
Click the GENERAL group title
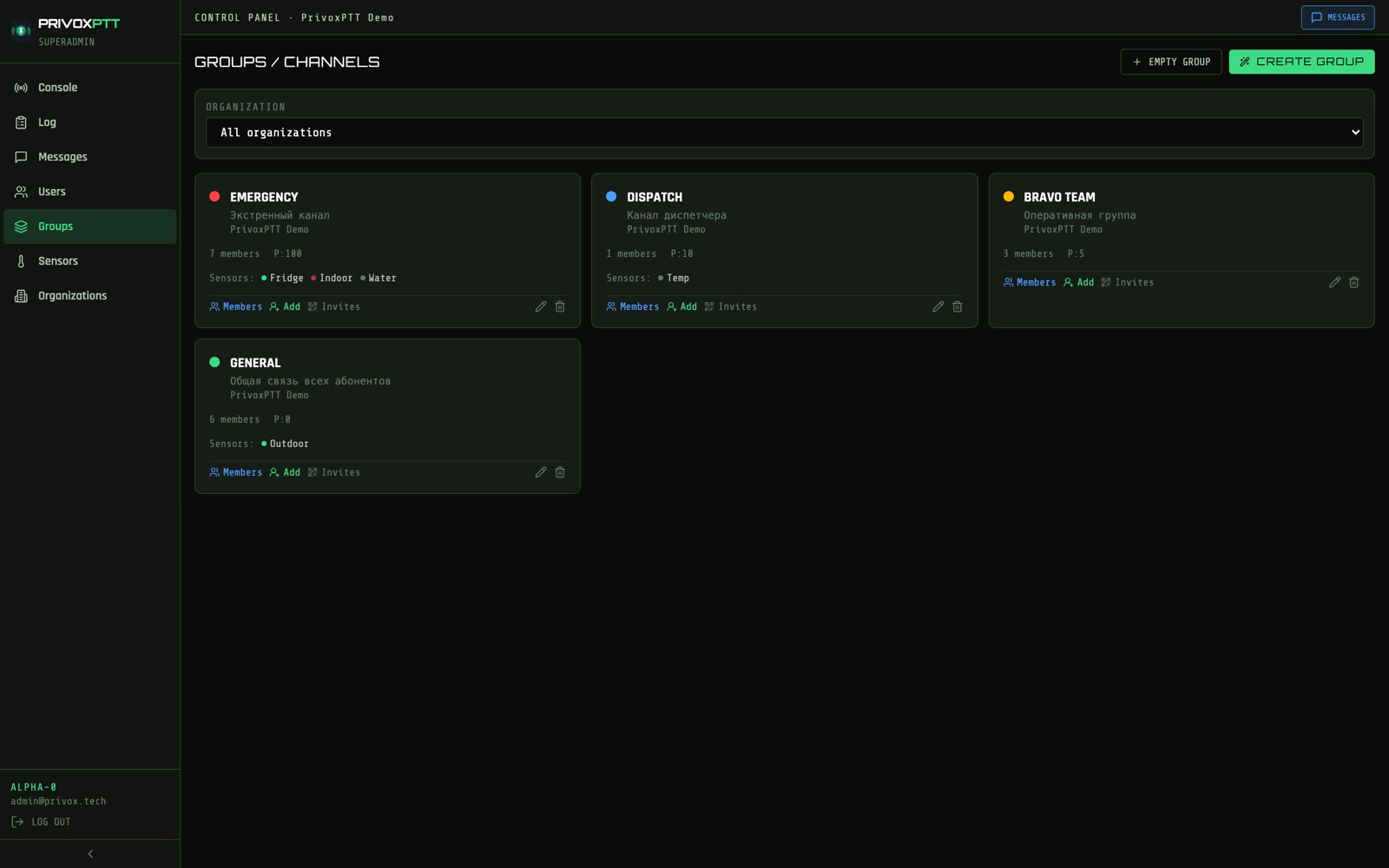[x=255, y=363]
